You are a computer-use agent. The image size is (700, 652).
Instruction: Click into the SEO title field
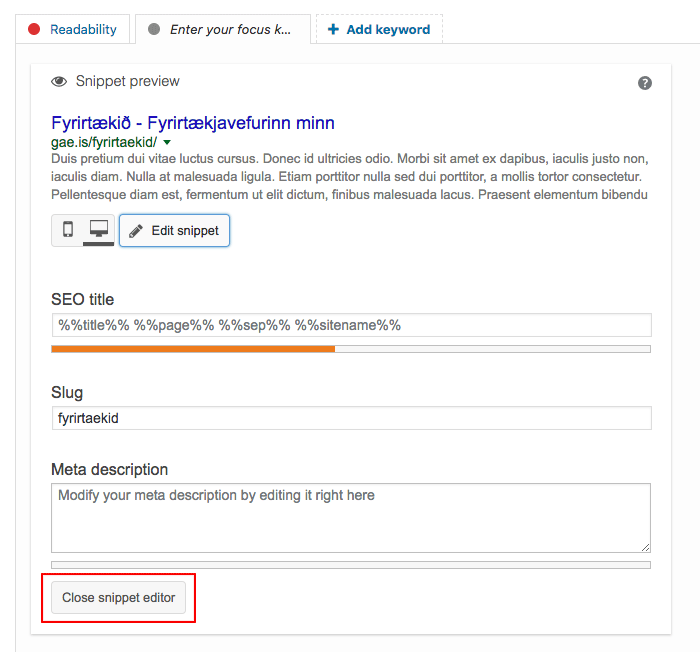351,325
